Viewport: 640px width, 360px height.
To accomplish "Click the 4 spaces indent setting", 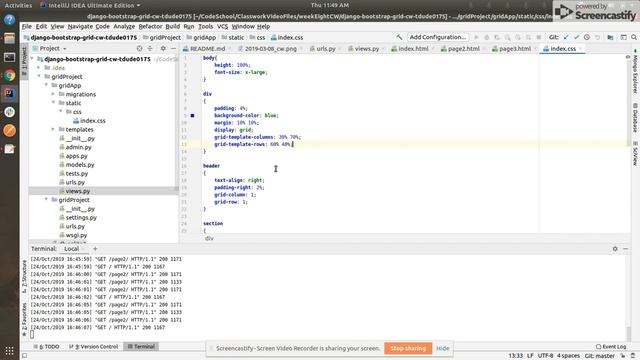I will [568, 356].
